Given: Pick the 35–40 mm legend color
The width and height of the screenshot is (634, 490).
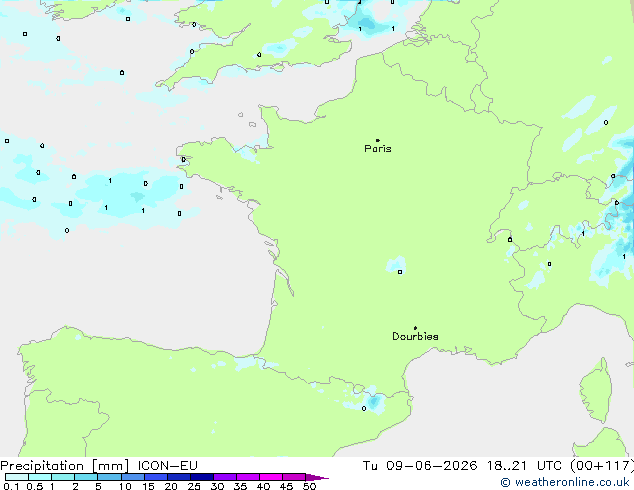Looking at the screenshot, I should (x=248, y=477).
